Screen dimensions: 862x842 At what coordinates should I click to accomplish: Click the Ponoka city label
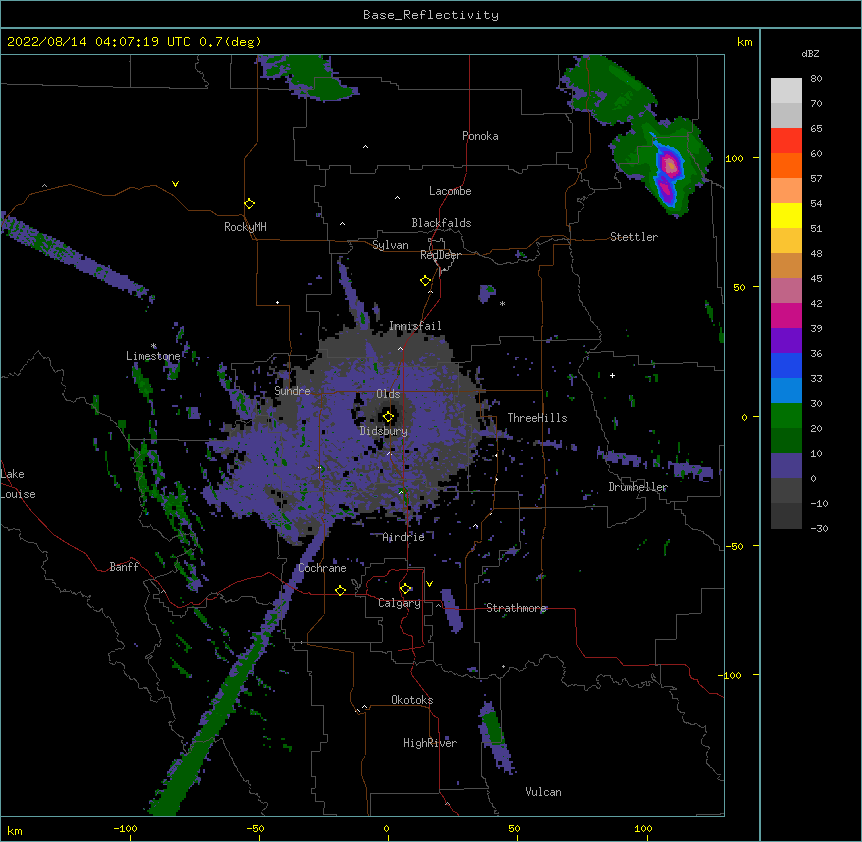coord(480,136)
